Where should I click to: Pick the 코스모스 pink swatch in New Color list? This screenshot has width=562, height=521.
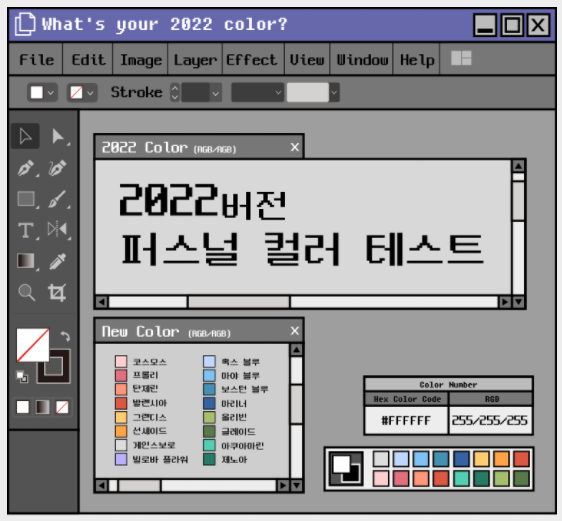point(121,361)
